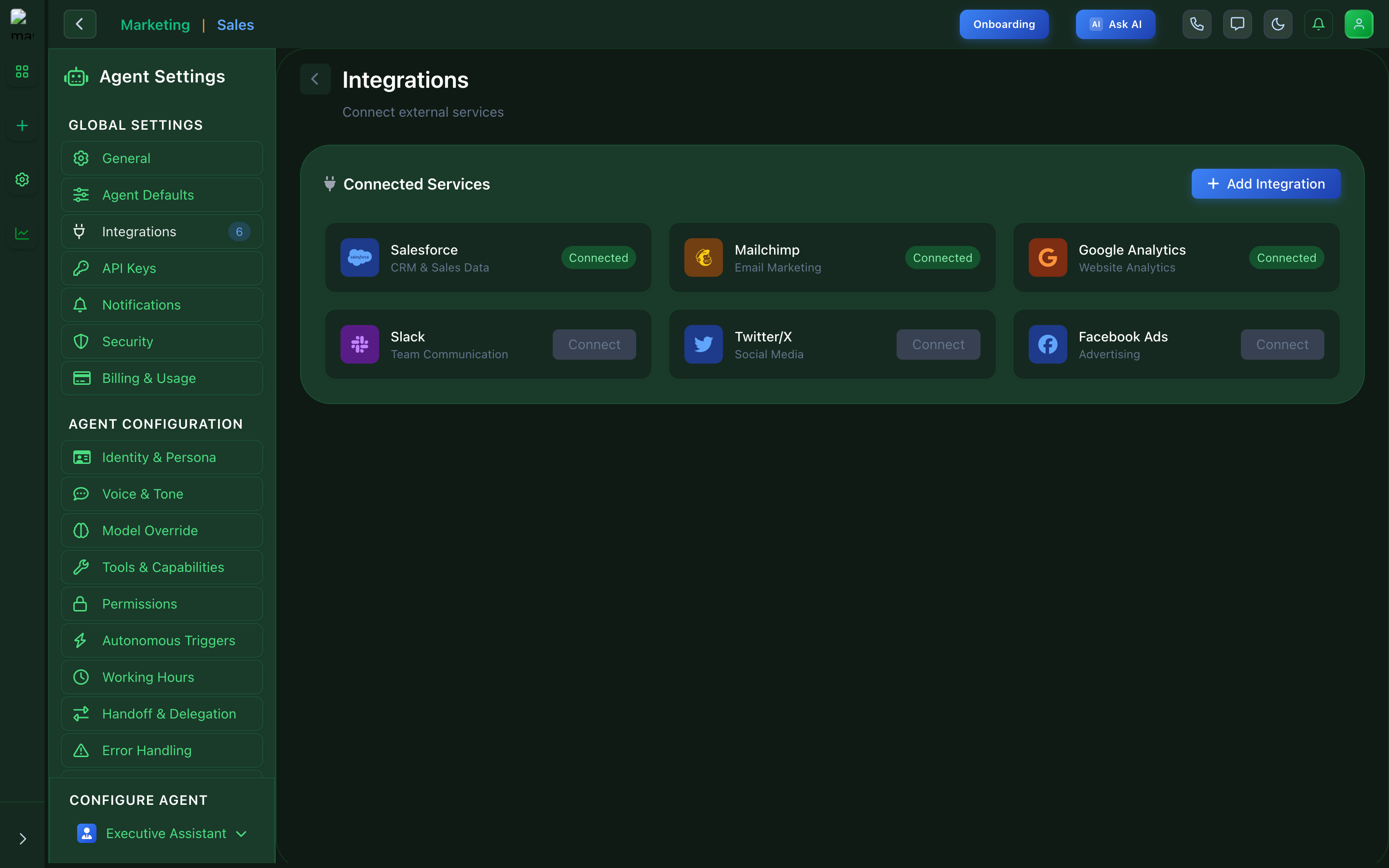
Task: Switch to the Sales tab
Action: [x=235, y=25]
